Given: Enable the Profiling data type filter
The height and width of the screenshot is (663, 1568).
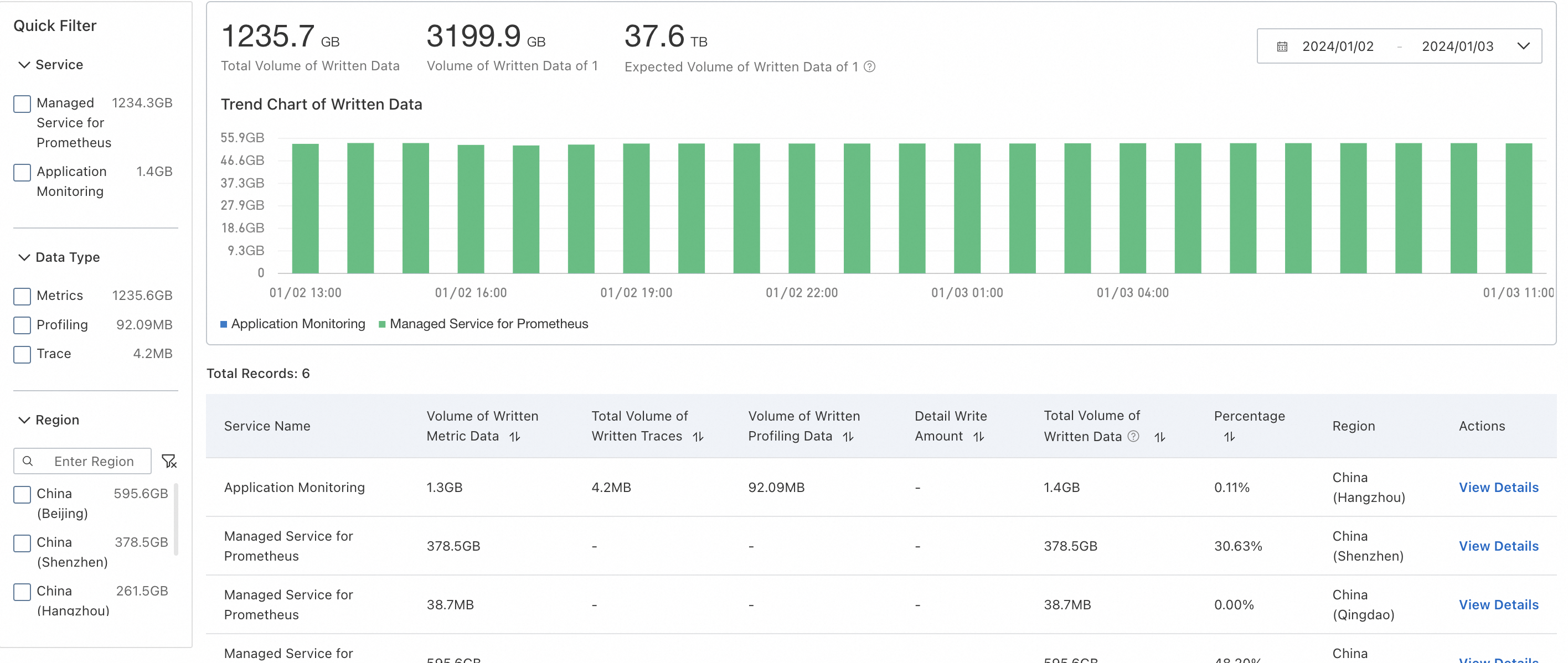Looking at the screenshot, I should click(23, 325).
